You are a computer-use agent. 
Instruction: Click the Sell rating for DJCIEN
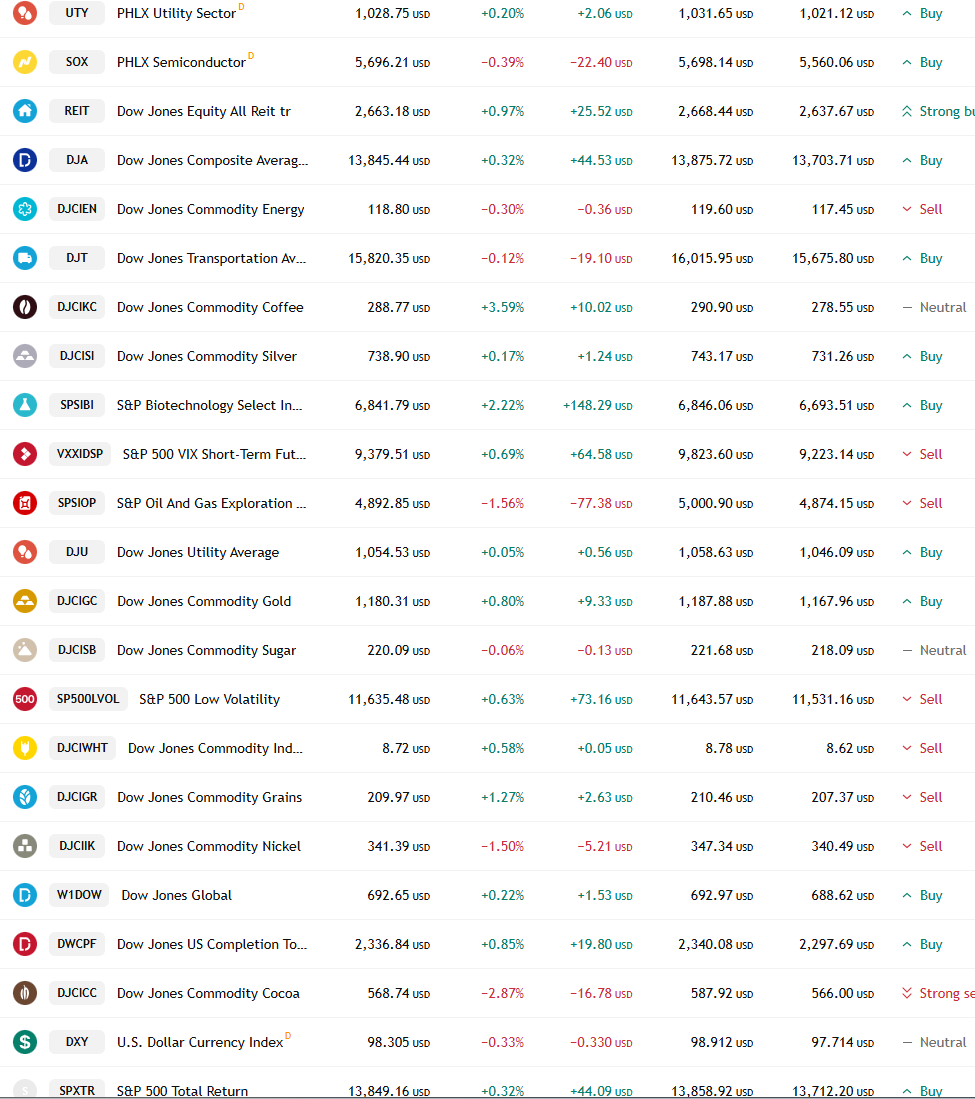922,209
